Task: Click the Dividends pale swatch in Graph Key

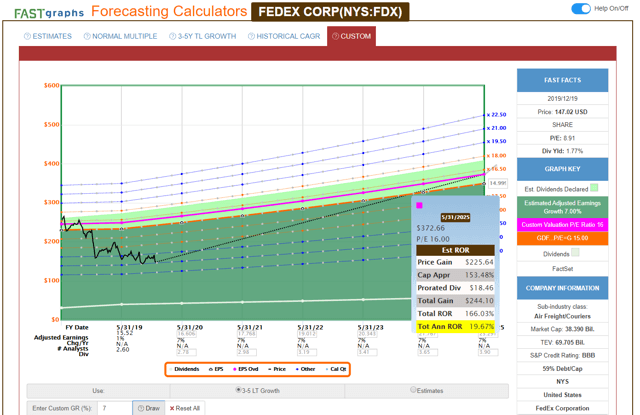Action: click(x=575, y=252)
